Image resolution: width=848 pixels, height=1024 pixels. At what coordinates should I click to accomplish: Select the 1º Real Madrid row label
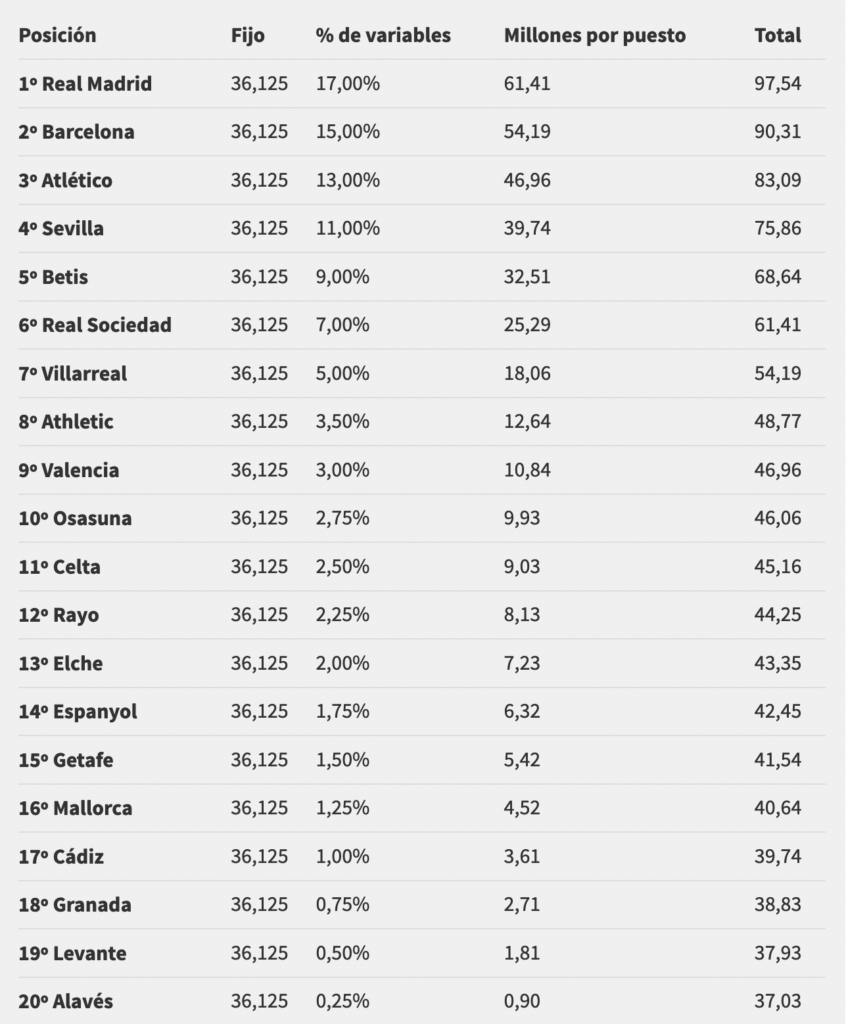coord(85,84)
